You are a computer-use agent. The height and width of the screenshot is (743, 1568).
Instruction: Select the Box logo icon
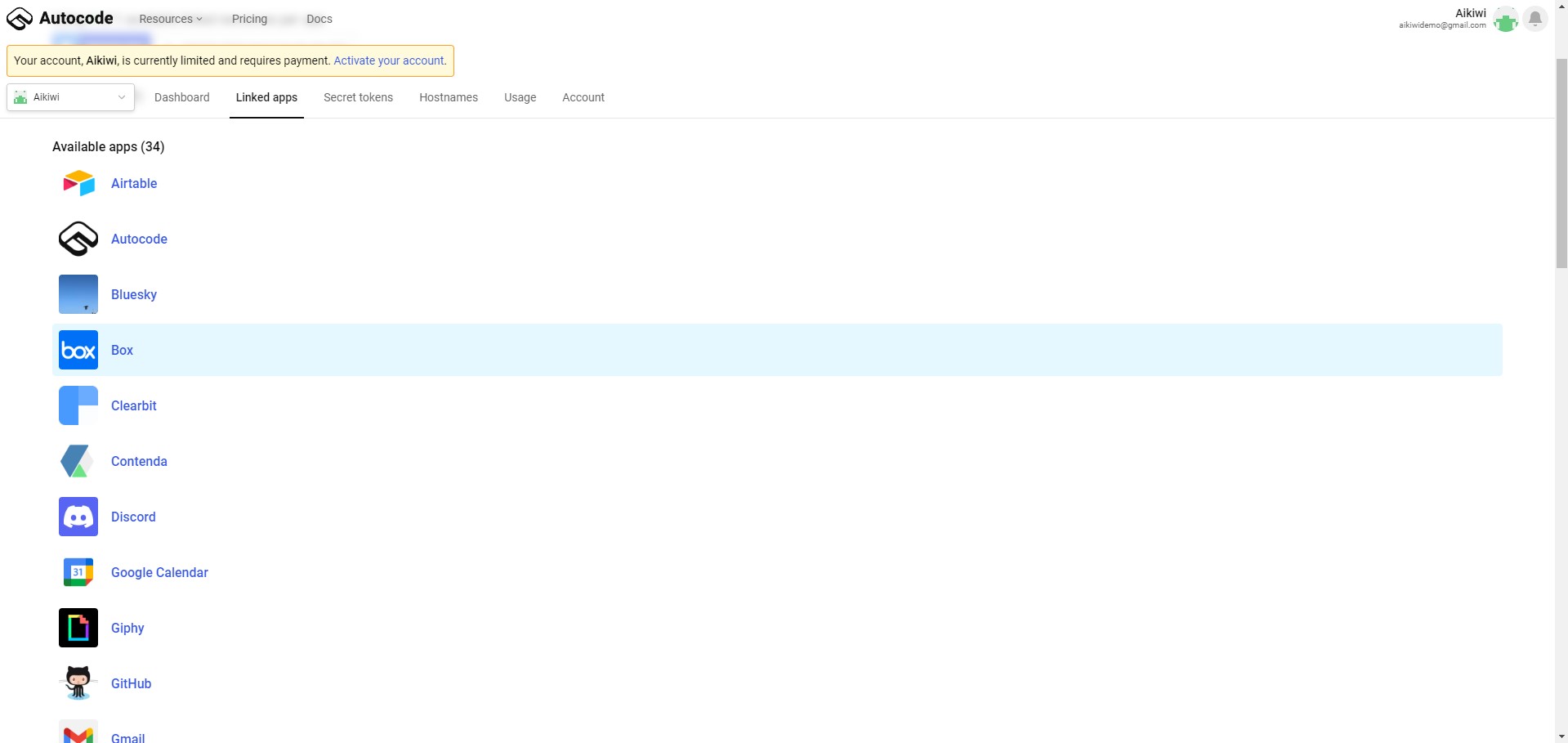[78, 350]
